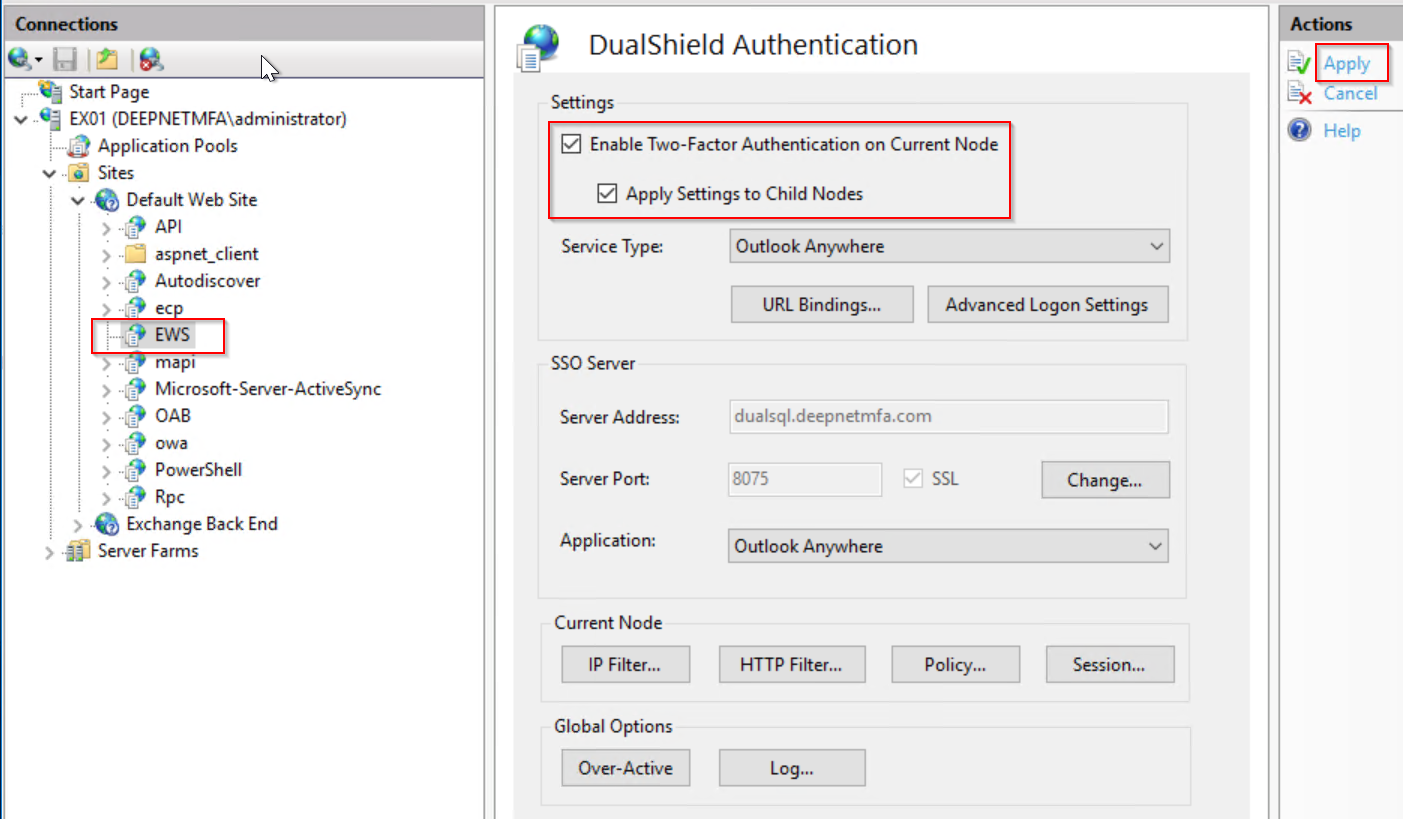Screen dimensions: 1403x819
Task: Click the URL Bindings button
Action: 822,305
